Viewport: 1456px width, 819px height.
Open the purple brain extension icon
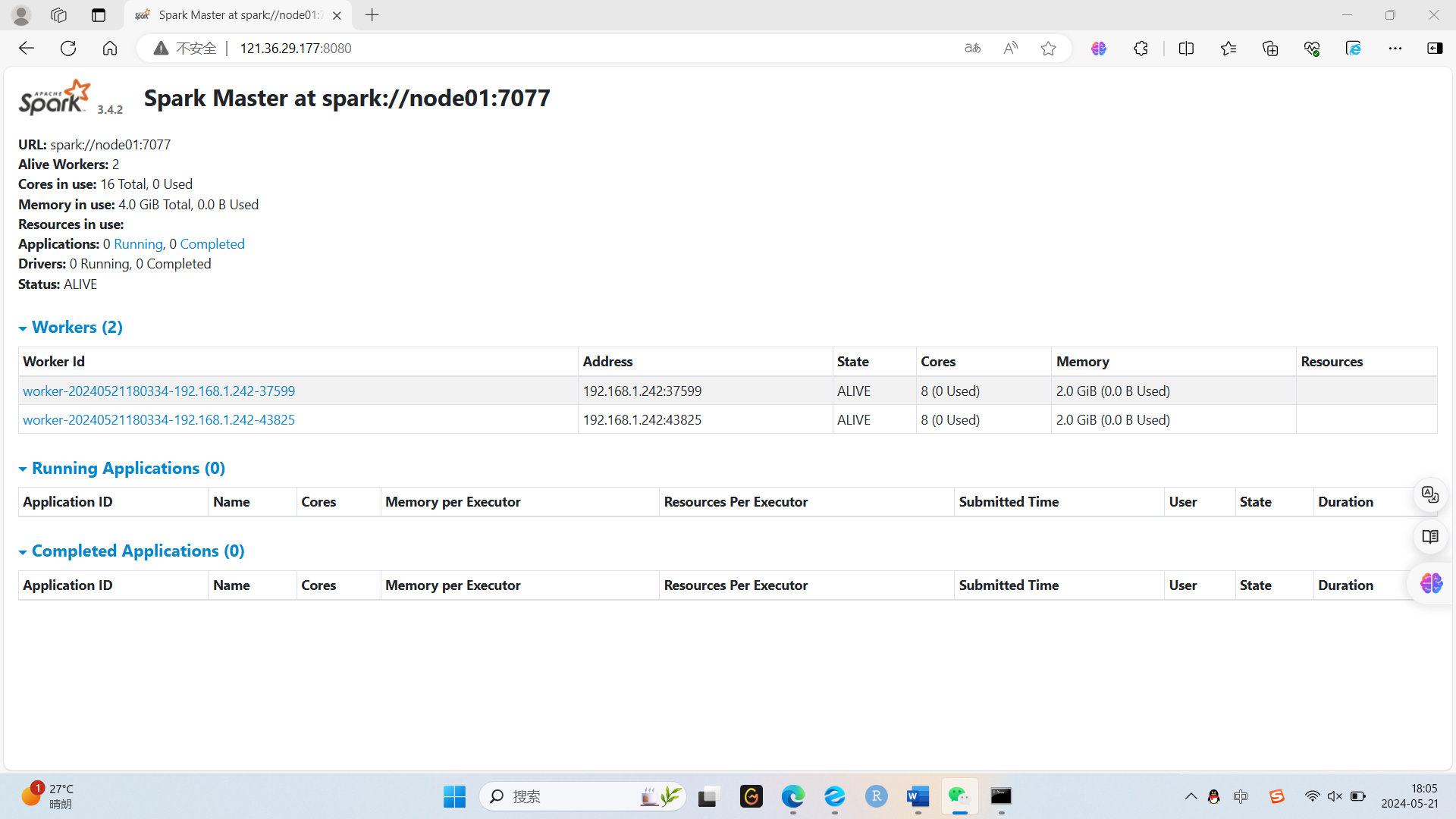pyautogui.click(x=1099, y=49)
